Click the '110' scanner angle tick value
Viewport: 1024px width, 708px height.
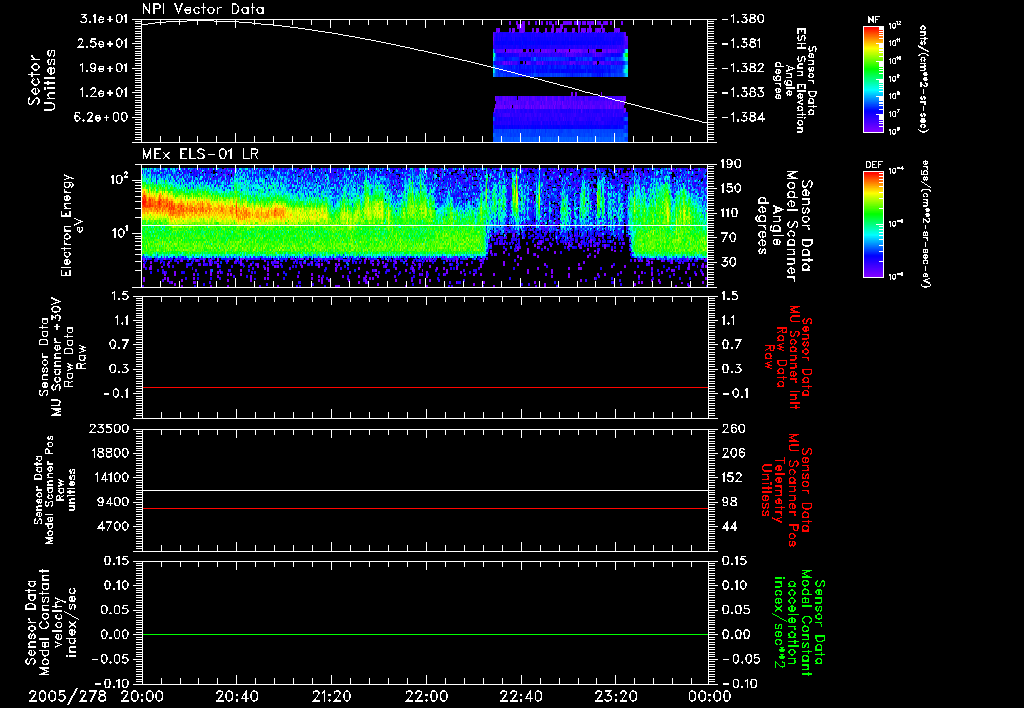[731, 213]
